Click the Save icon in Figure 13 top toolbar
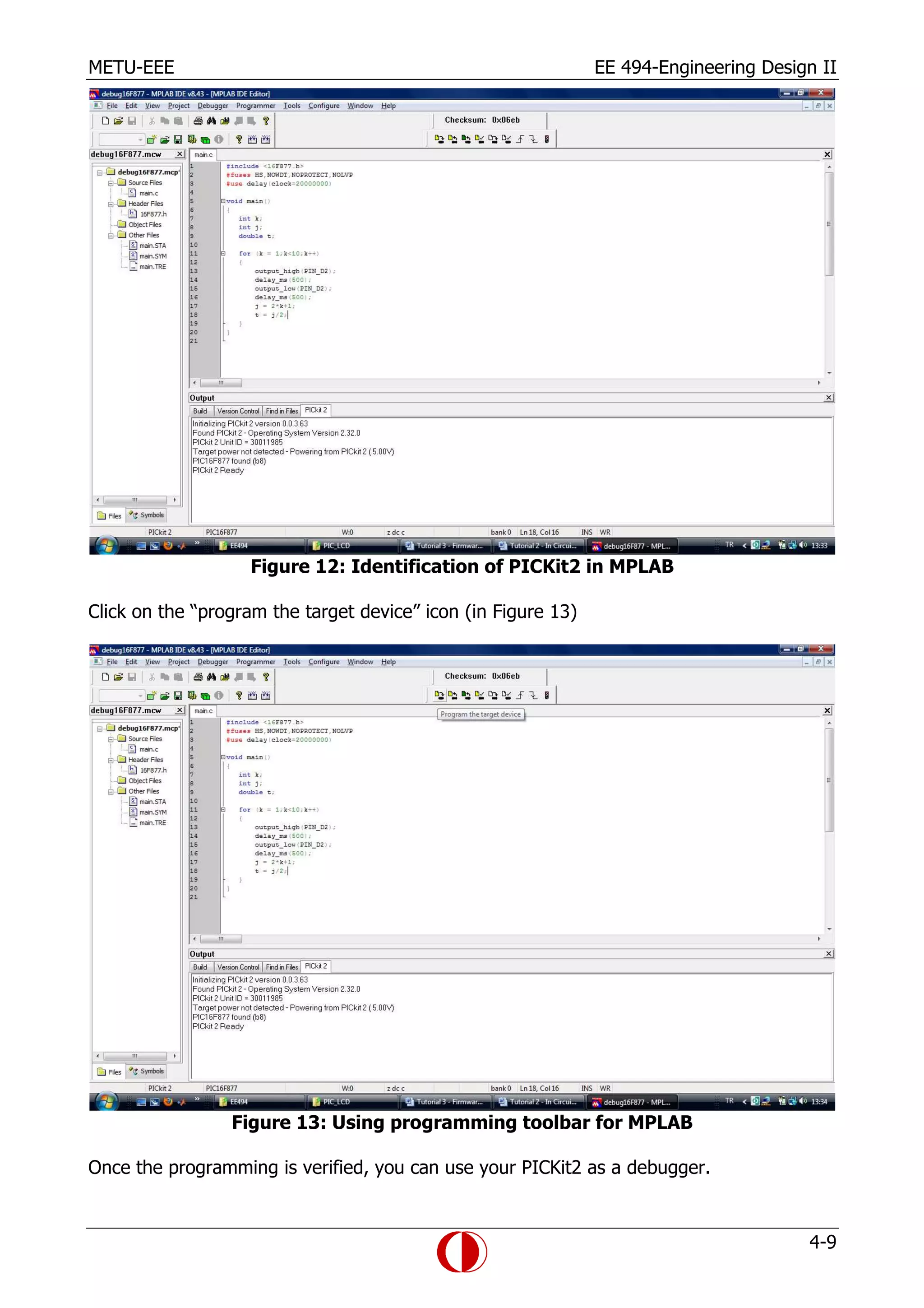Image resolution: width=924 pixels, height=1308 pixels. 132,677
